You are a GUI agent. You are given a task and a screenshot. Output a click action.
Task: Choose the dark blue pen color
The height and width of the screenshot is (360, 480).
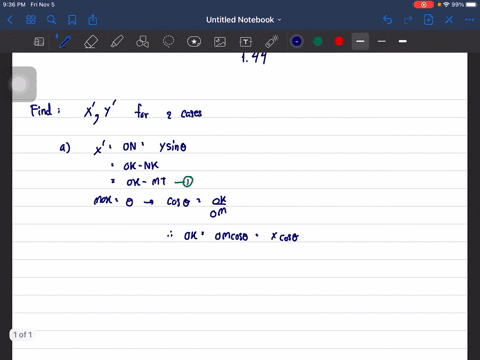(297, 41)
